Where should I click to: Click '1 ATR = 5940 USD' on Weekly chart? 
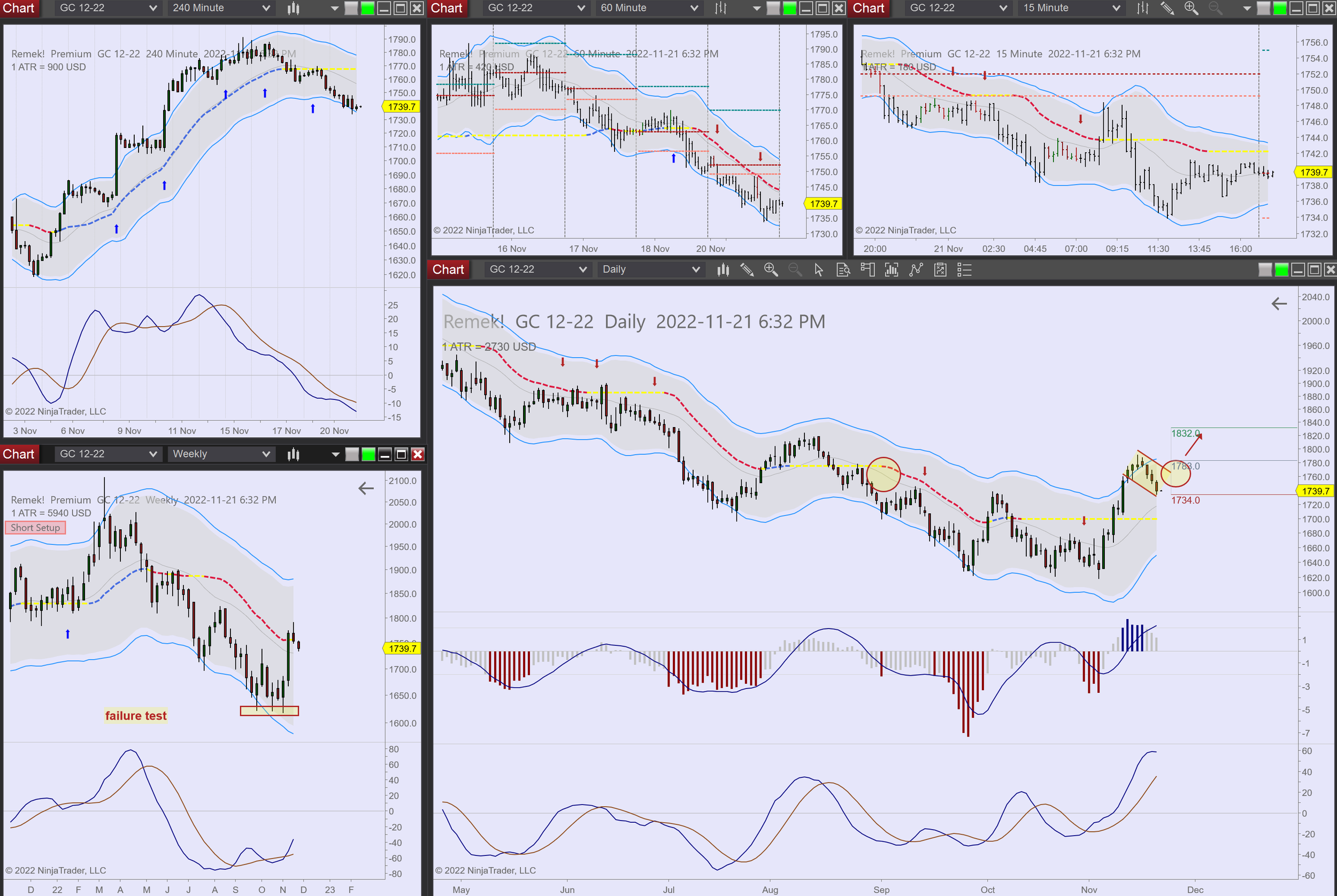[51, 513]
